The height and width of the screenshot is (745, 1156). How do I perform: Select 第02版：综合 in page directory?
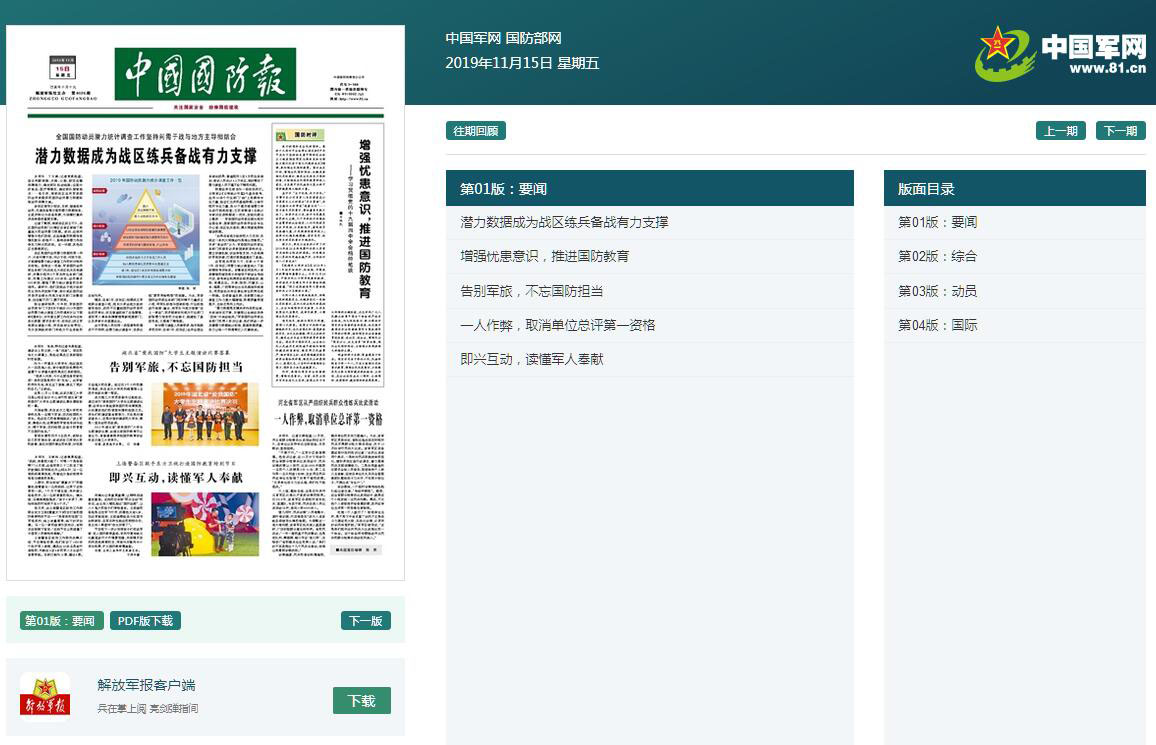coord(937,256)
